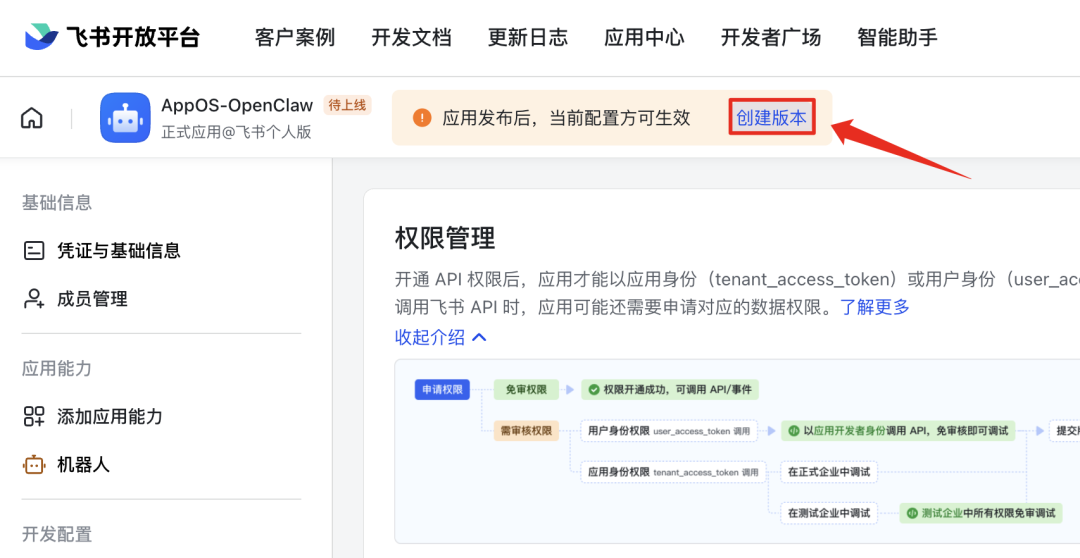Viewport: 1080px width, 558px height.
Task: Open 客户案例 in the top navigation
Action: 295,37
